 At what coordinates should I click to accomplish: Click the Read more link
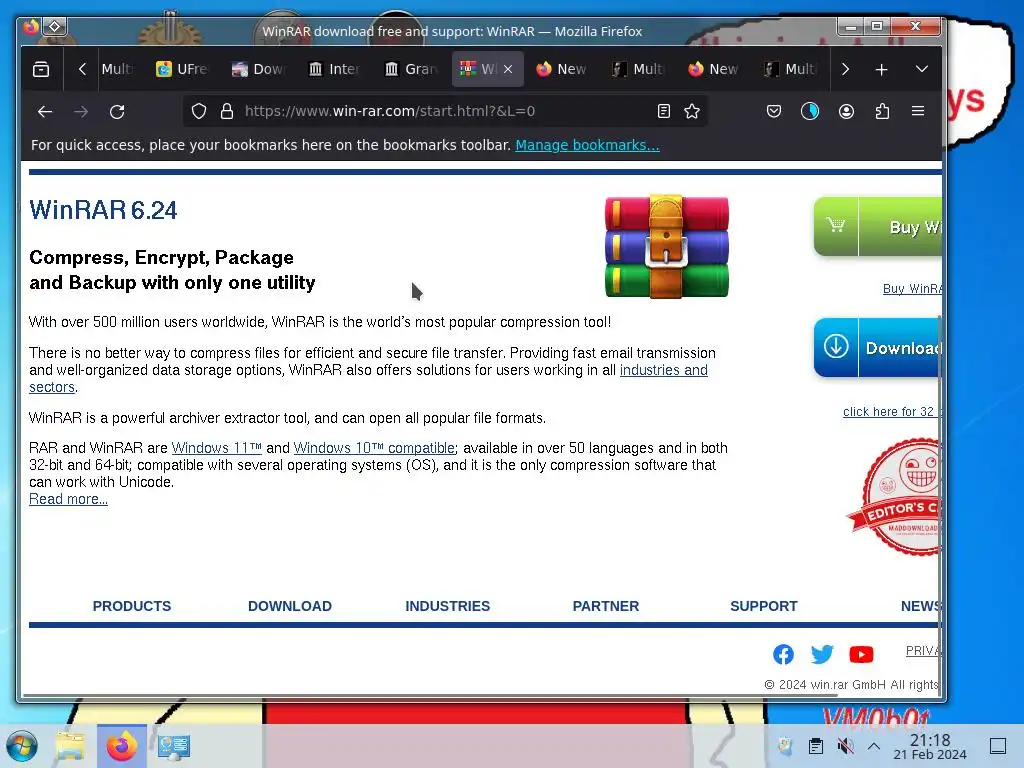tap(69, 499)
